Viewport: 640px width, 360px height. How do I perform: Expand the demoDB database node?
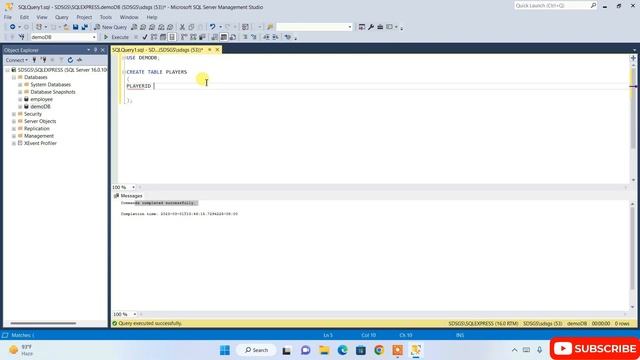[20, 107]
